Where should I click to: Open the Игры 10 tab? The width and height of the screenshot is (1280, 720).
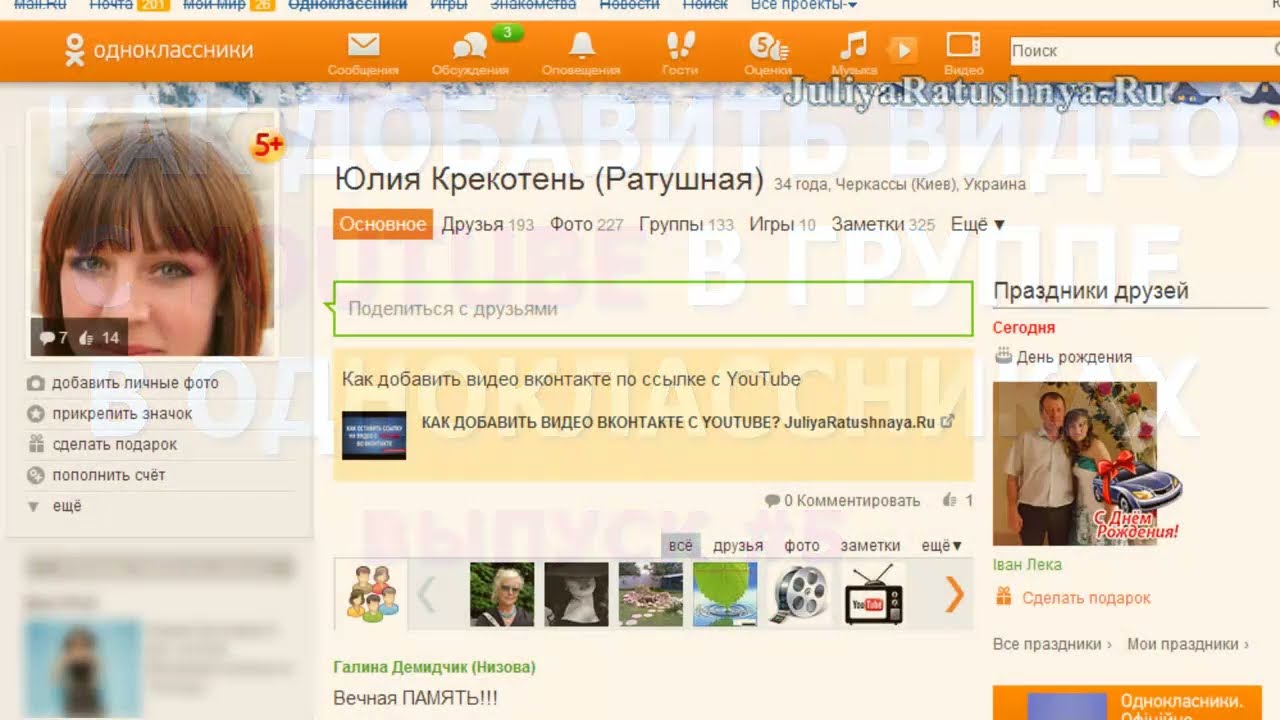[782, 225]
